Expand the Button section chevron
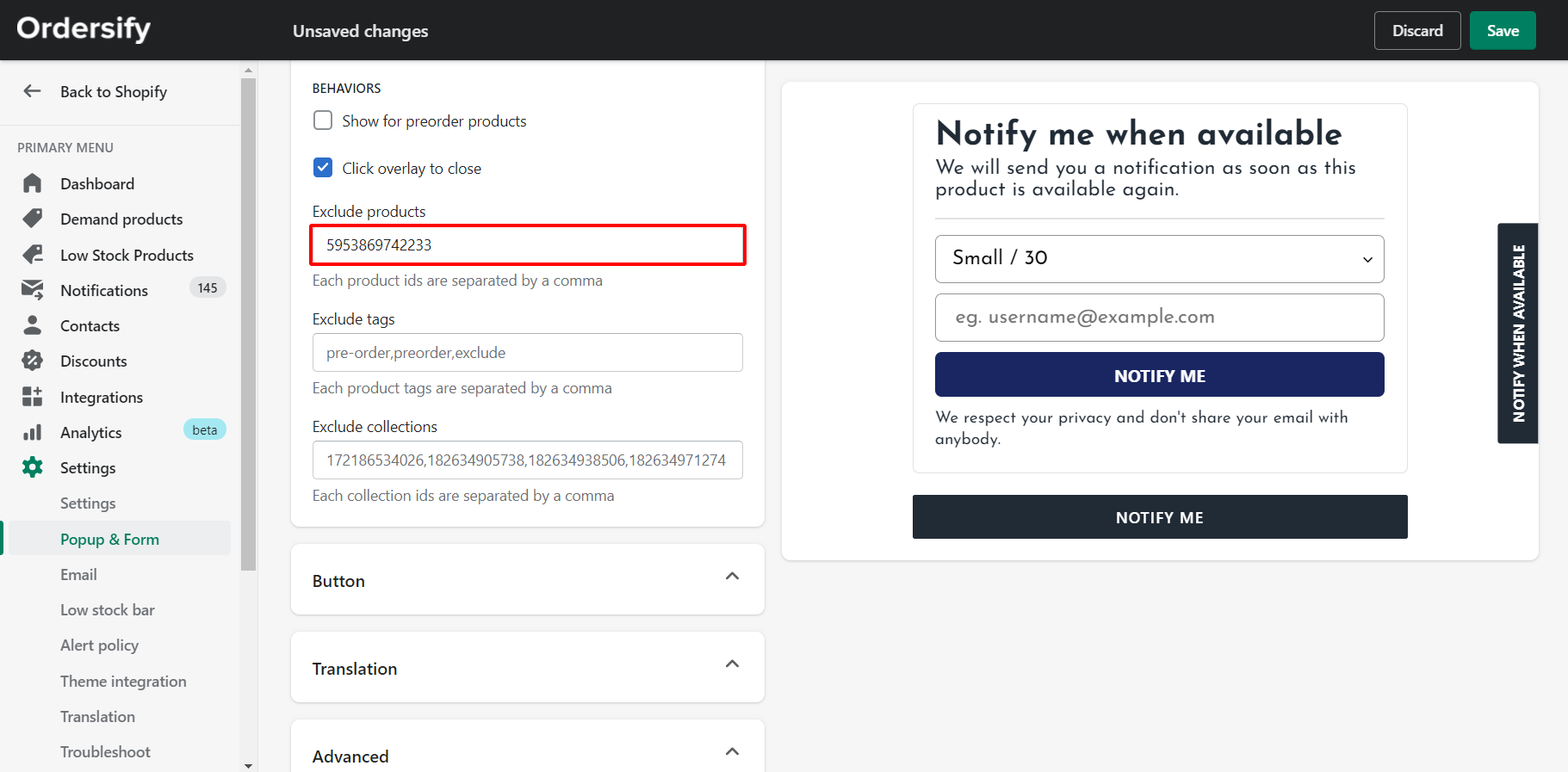Viewport: 1568px width, 772px height. [x=732, y=576]
